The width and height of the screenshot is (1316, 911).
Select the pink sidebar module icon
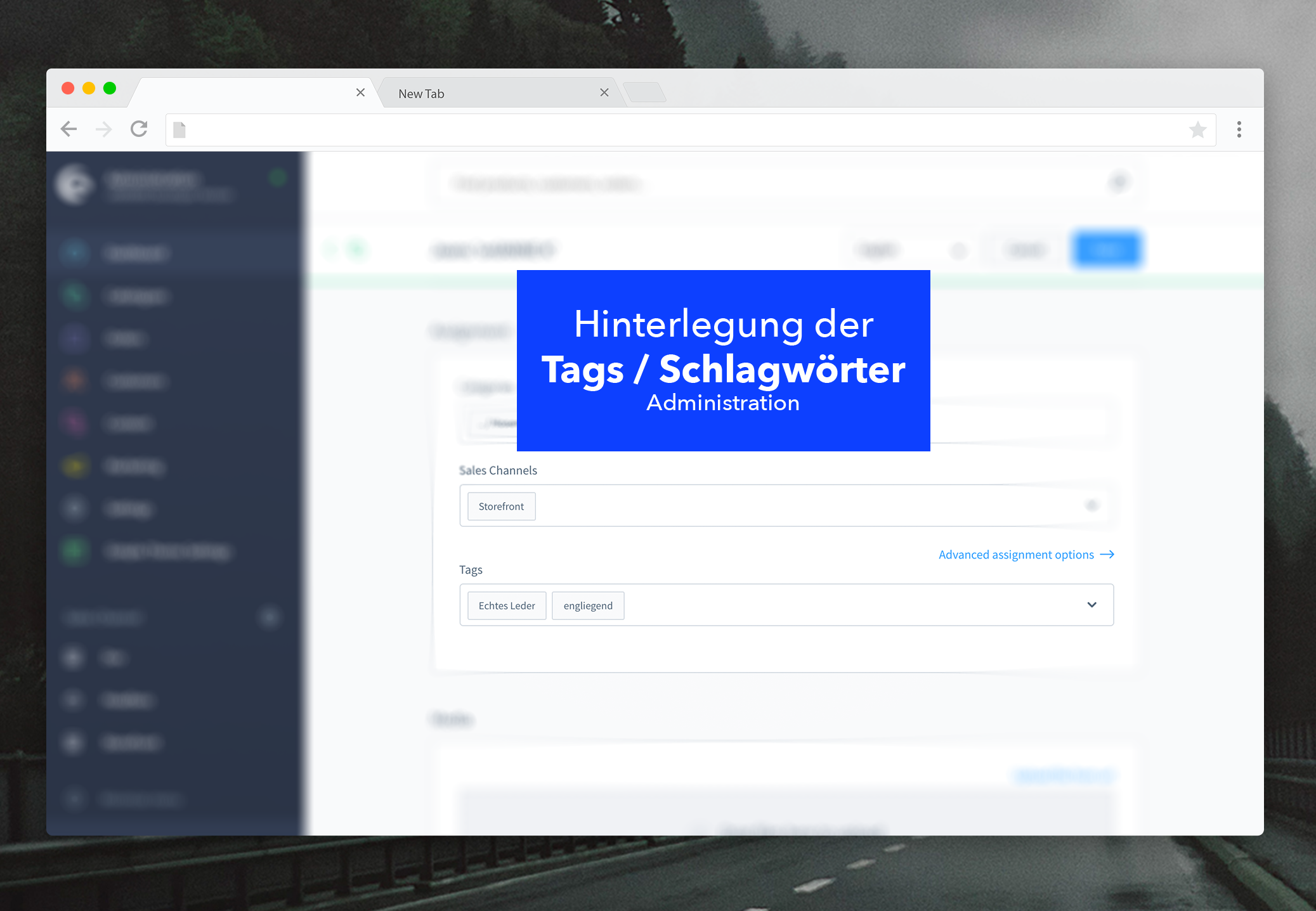click(x=75, y=423)
